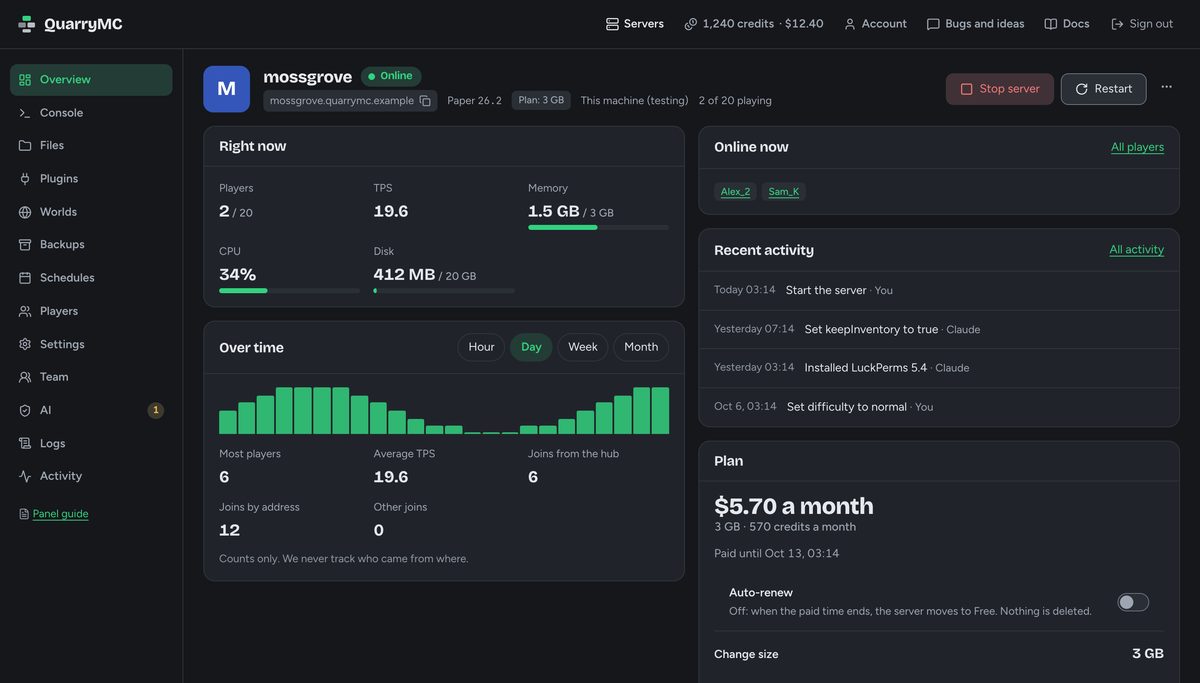Open the Plugins section

click(x=91, y=179)
